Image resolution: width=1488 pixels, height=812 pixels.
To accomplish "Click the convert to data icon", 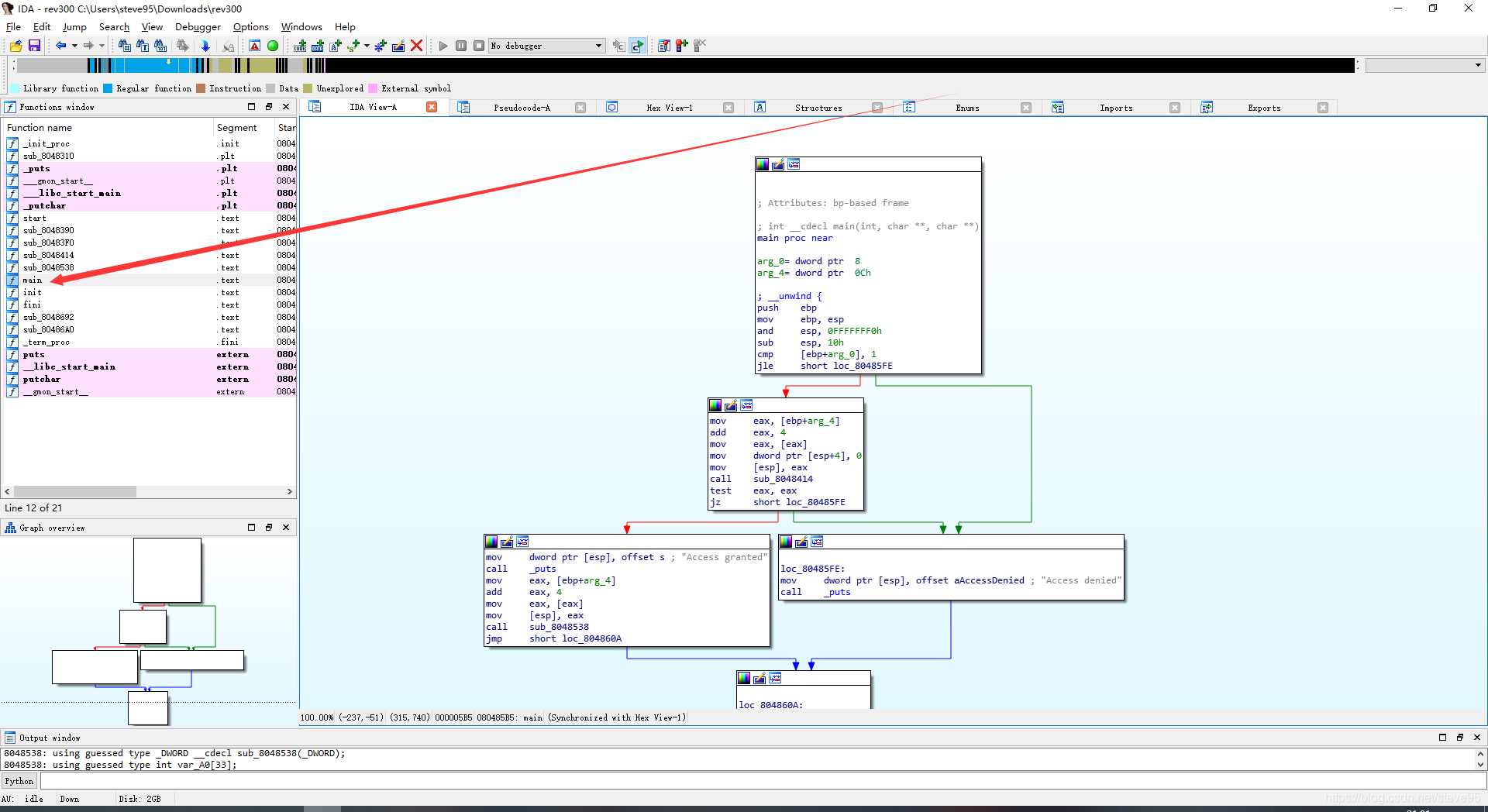I will [318, 46].
